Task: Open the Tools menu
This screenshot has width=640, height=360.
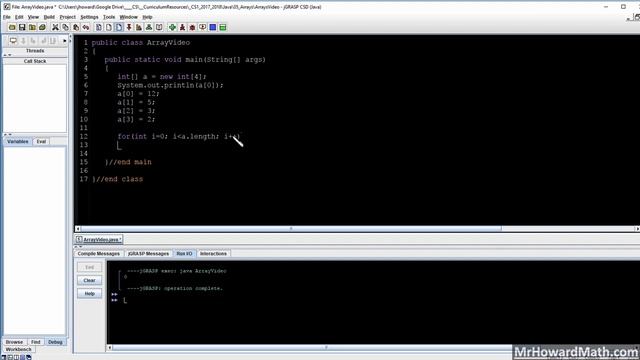Action: 109,17
